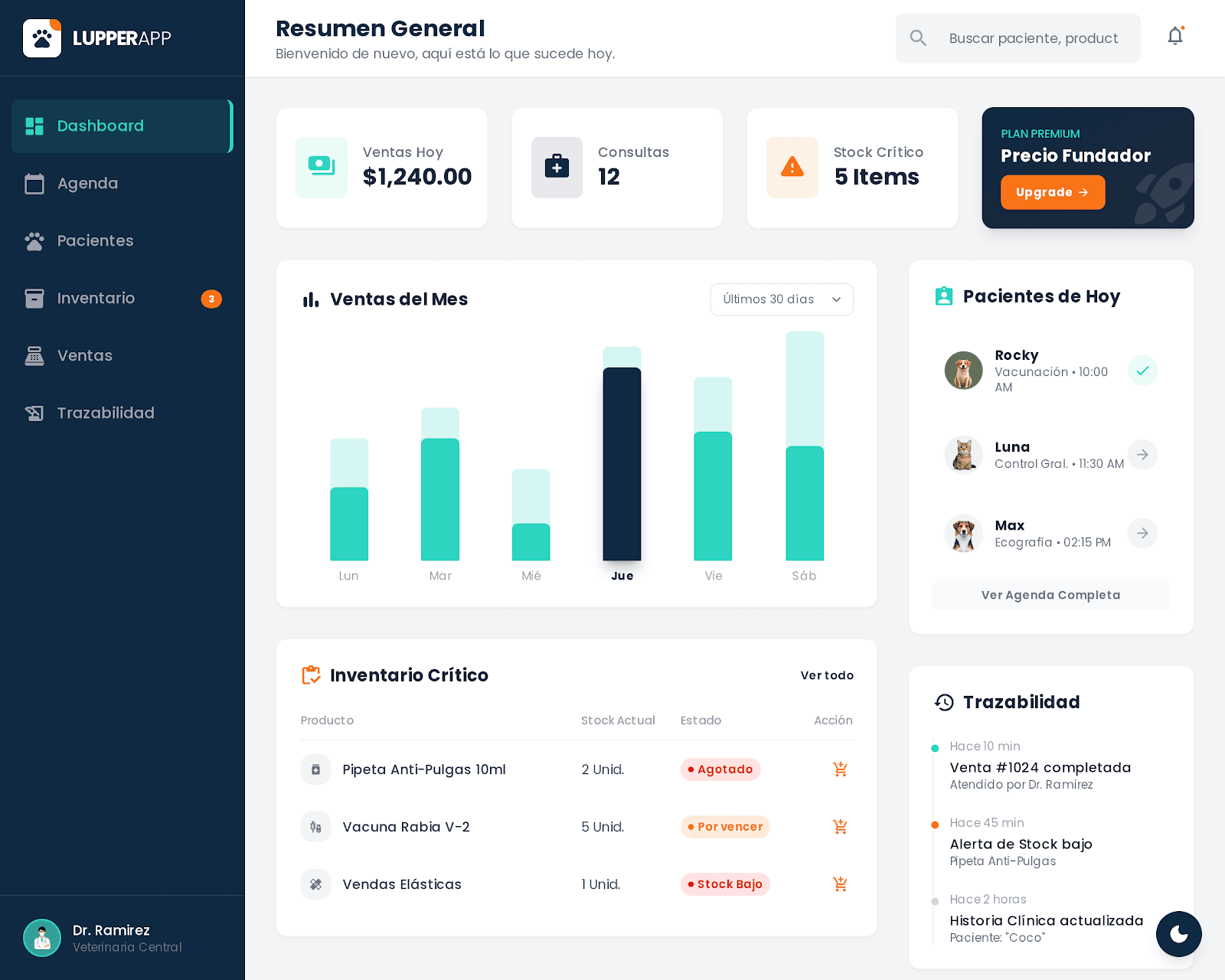Open Ver Agenda Completa
The image size is (1225, 980).
1050,595
